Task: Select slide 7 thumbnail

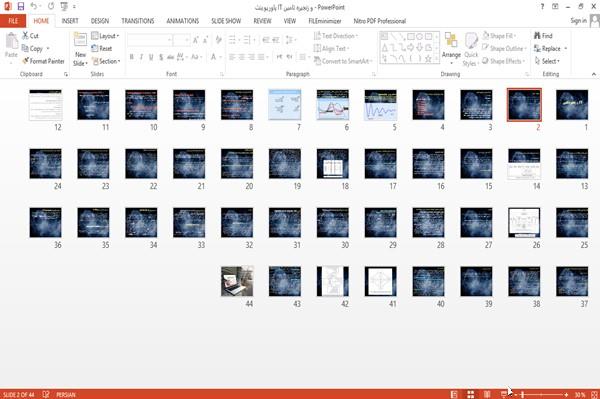Action: point(285,105)
